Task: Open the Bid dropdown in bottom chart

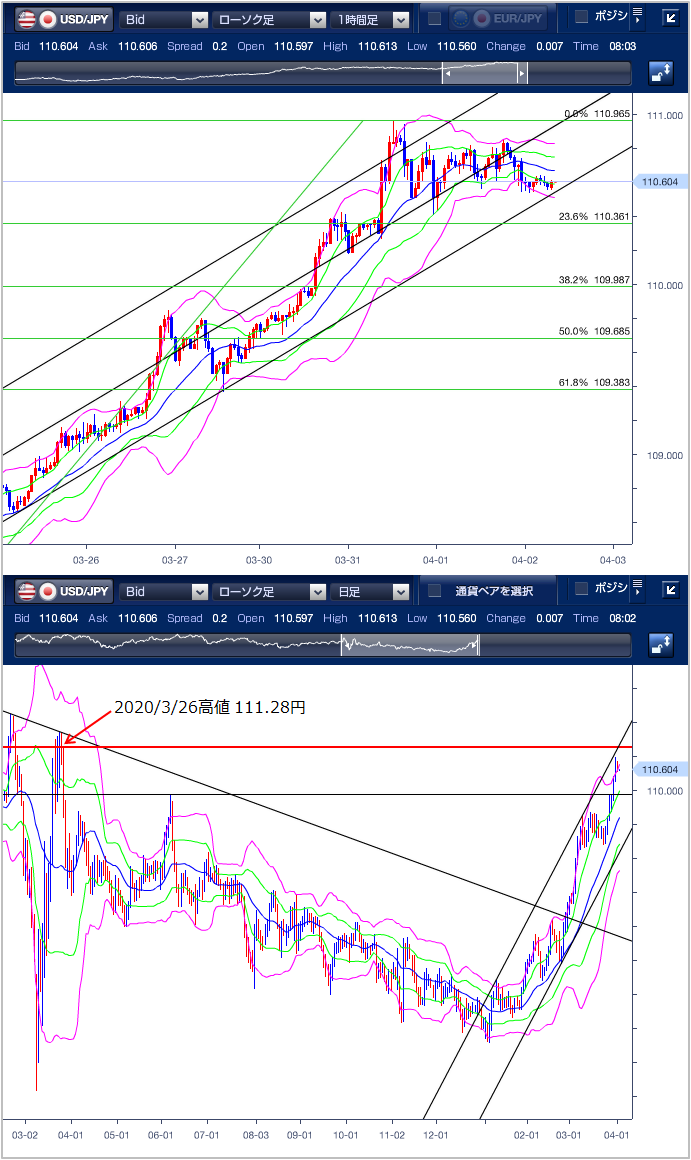Action: click(x=164, y=591)
